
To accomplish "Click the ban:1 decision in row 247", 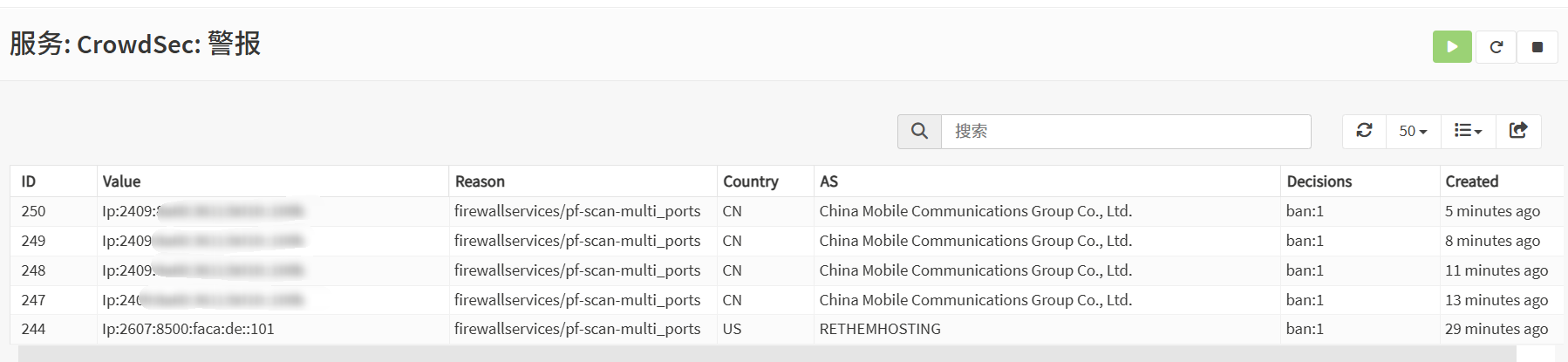I will click(x=1305, y=300).
